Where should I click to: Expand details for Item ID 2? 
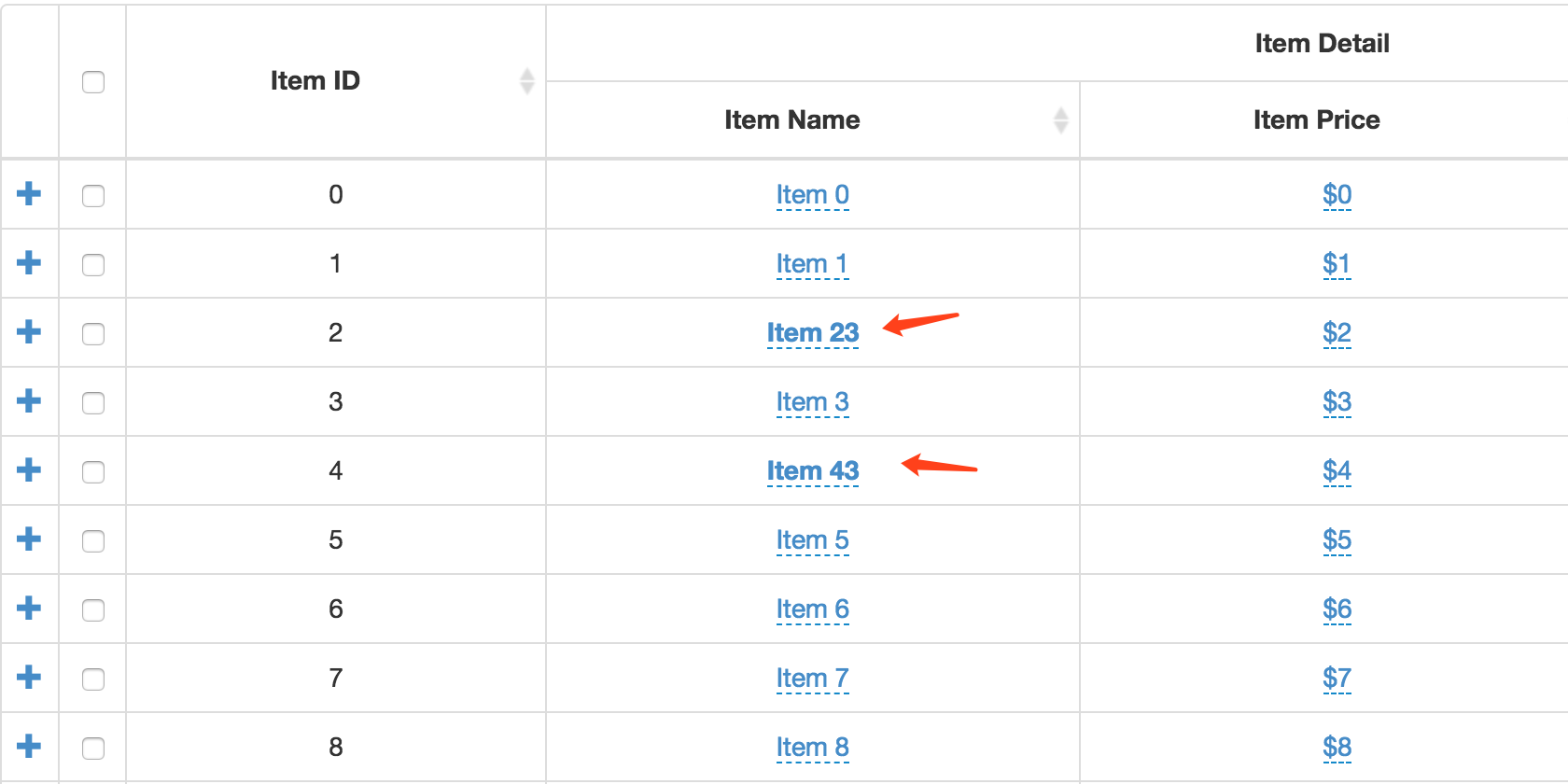click(29, 332)
